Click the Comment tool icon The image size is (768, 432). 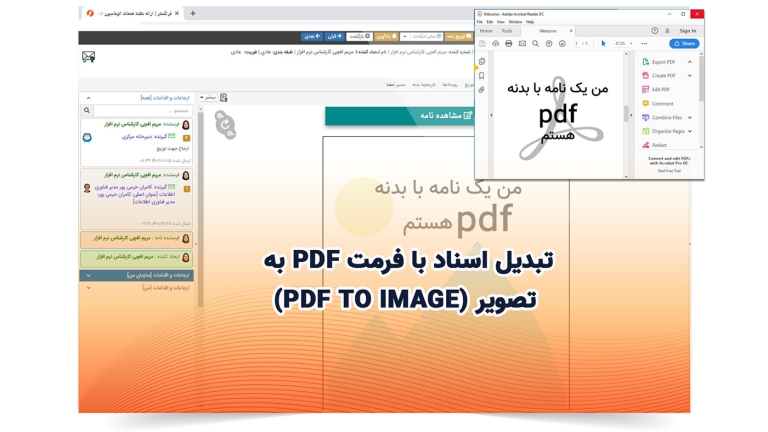646,103
